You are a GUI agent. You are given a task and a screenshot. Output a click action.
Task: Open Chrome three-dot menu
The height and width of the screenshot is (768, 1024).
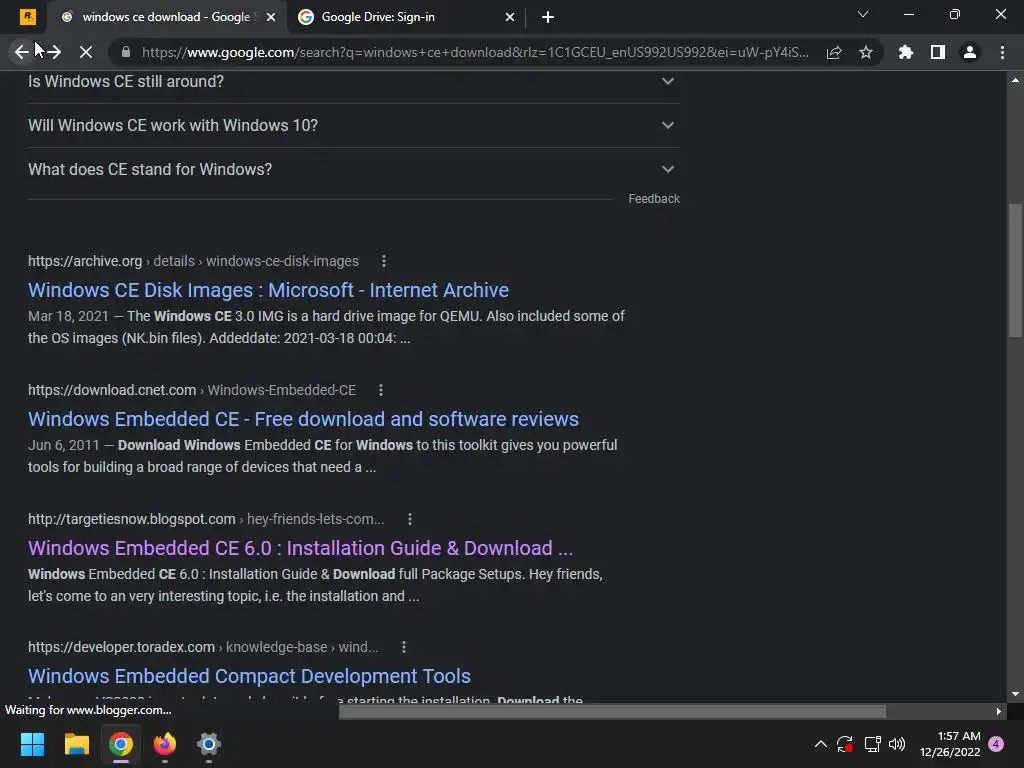pos(1002,52)
